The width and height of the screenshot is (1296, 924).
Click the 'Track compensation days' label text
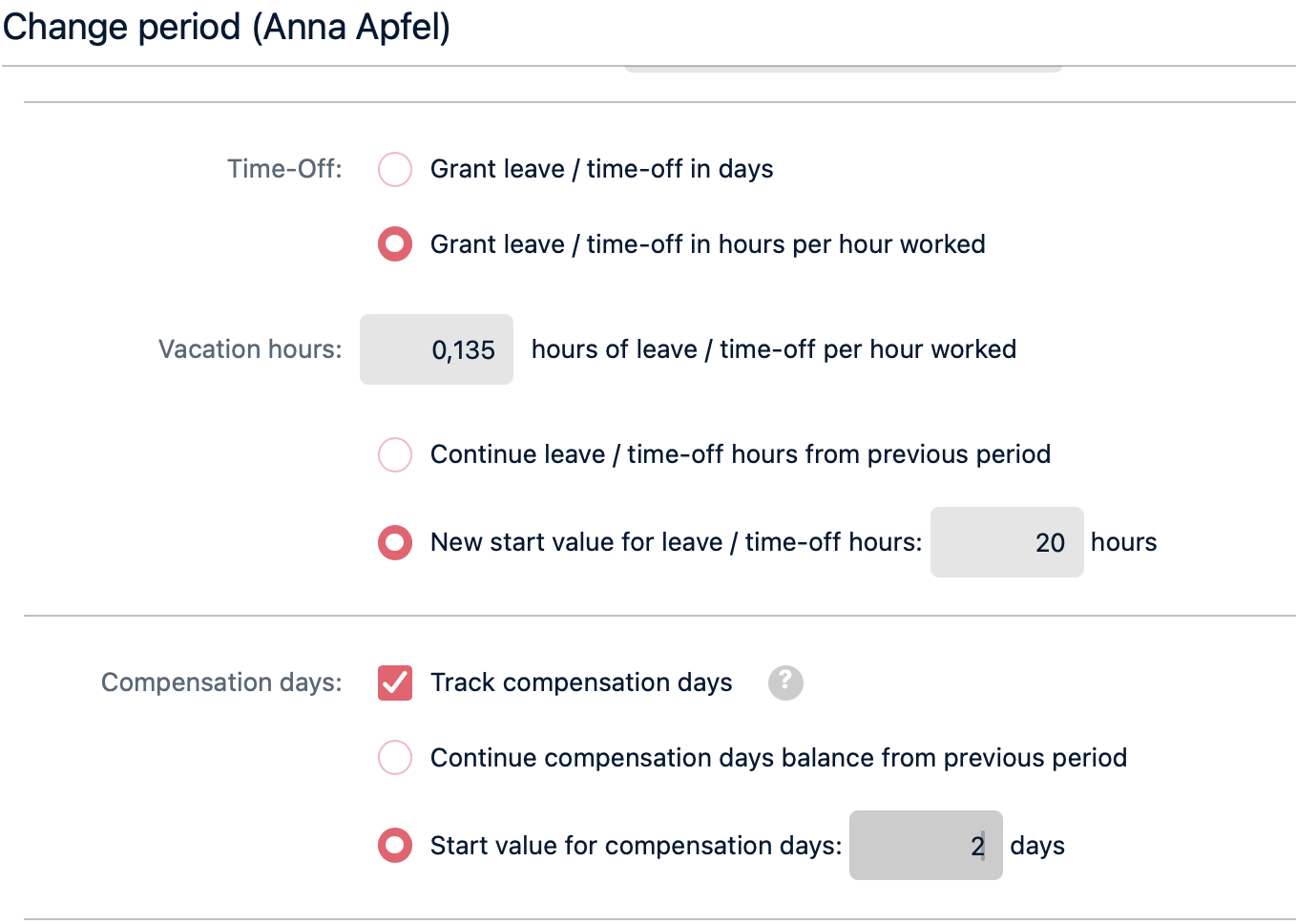[581, 682]
